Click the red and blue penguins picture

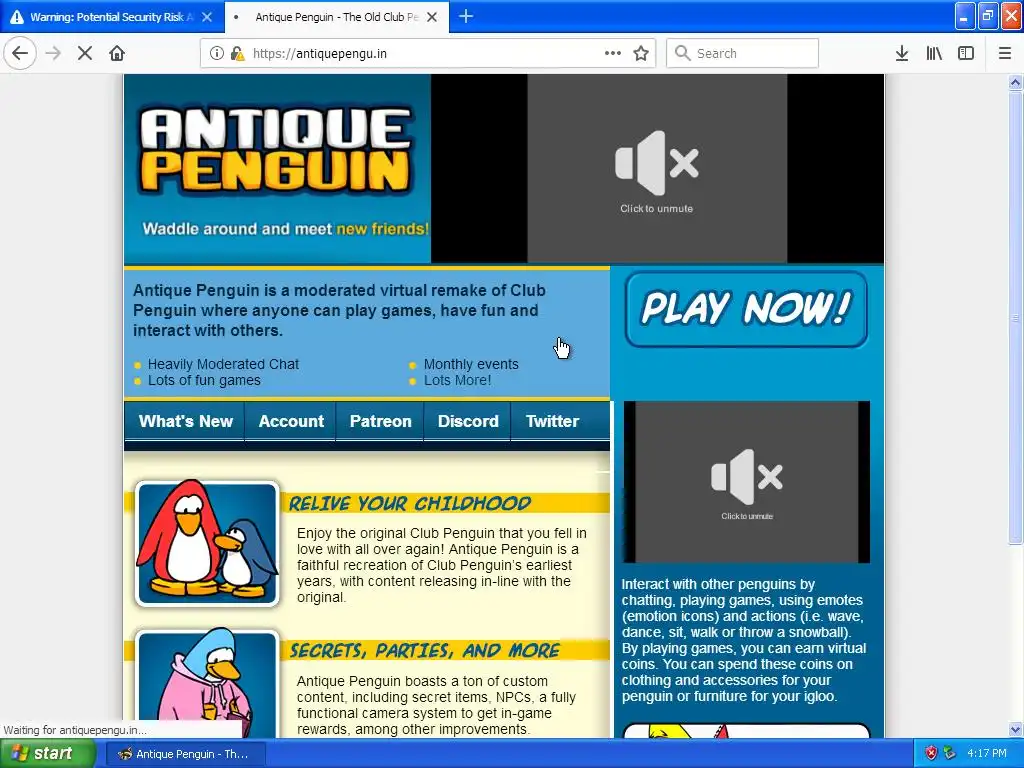[207, 543]
